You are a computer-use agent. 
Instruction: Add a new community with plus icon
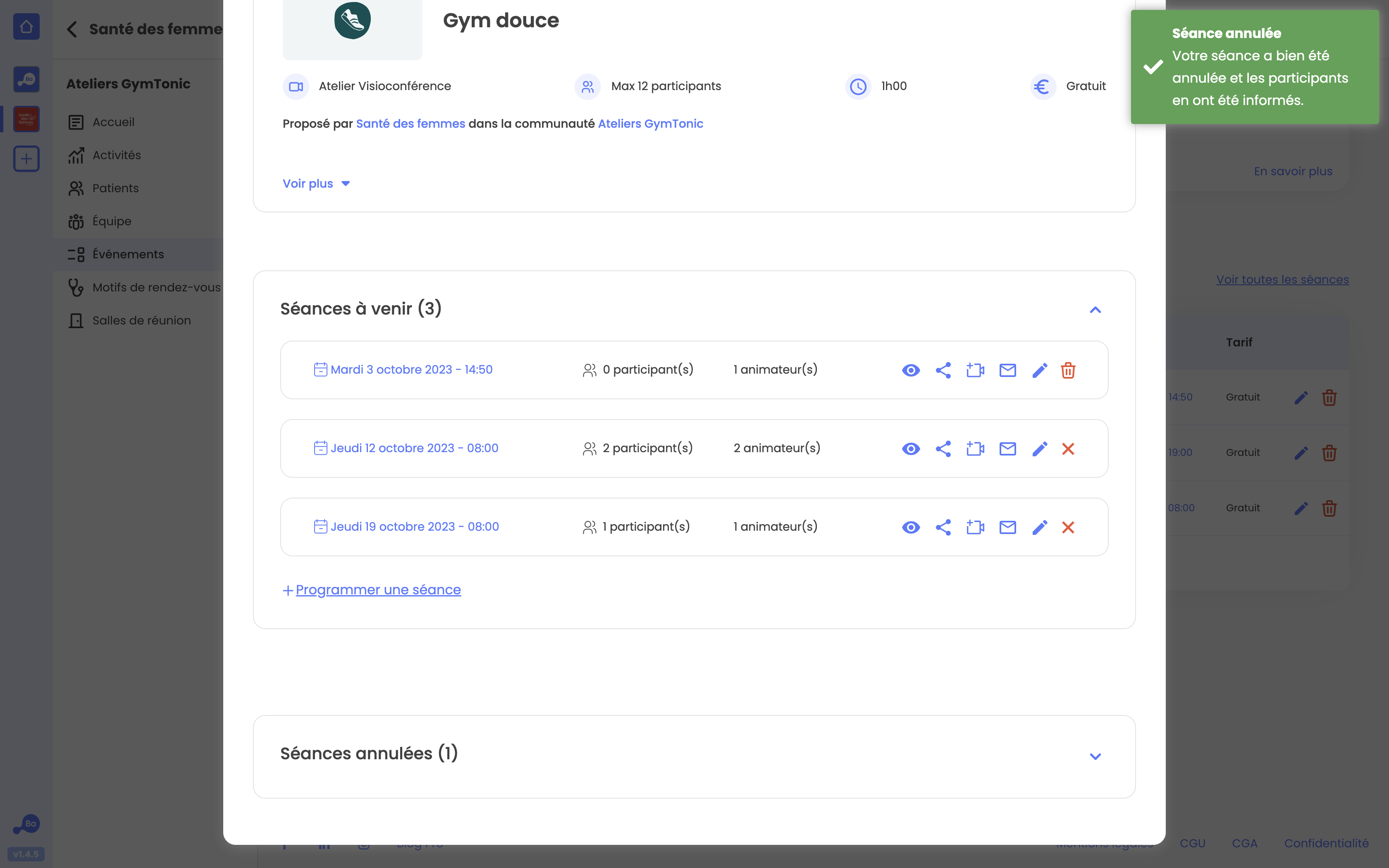(x=26, y=158)
